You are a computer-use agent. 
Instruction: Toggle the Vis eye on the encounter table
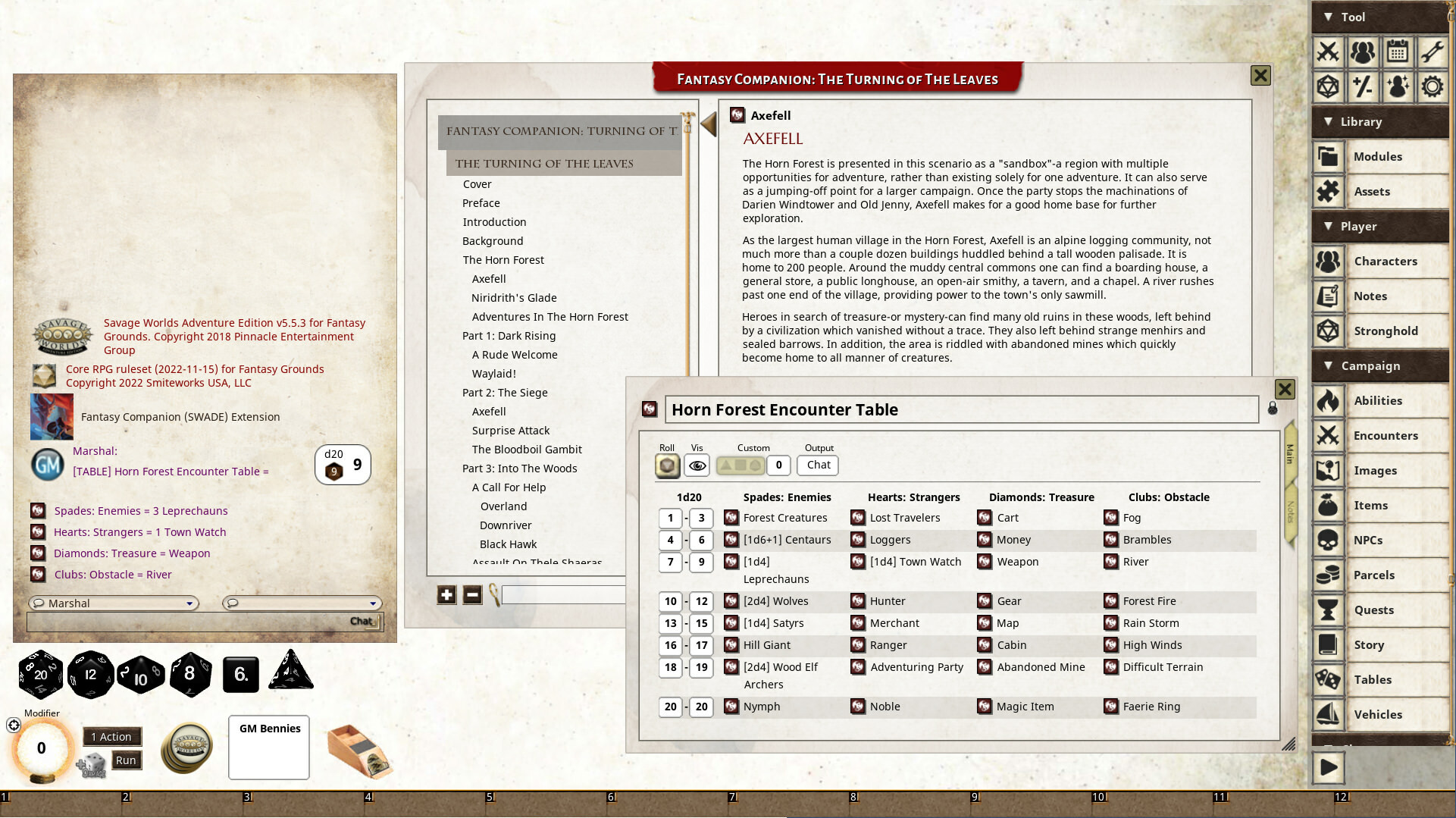pyautogui.click(x=697, y=465)
